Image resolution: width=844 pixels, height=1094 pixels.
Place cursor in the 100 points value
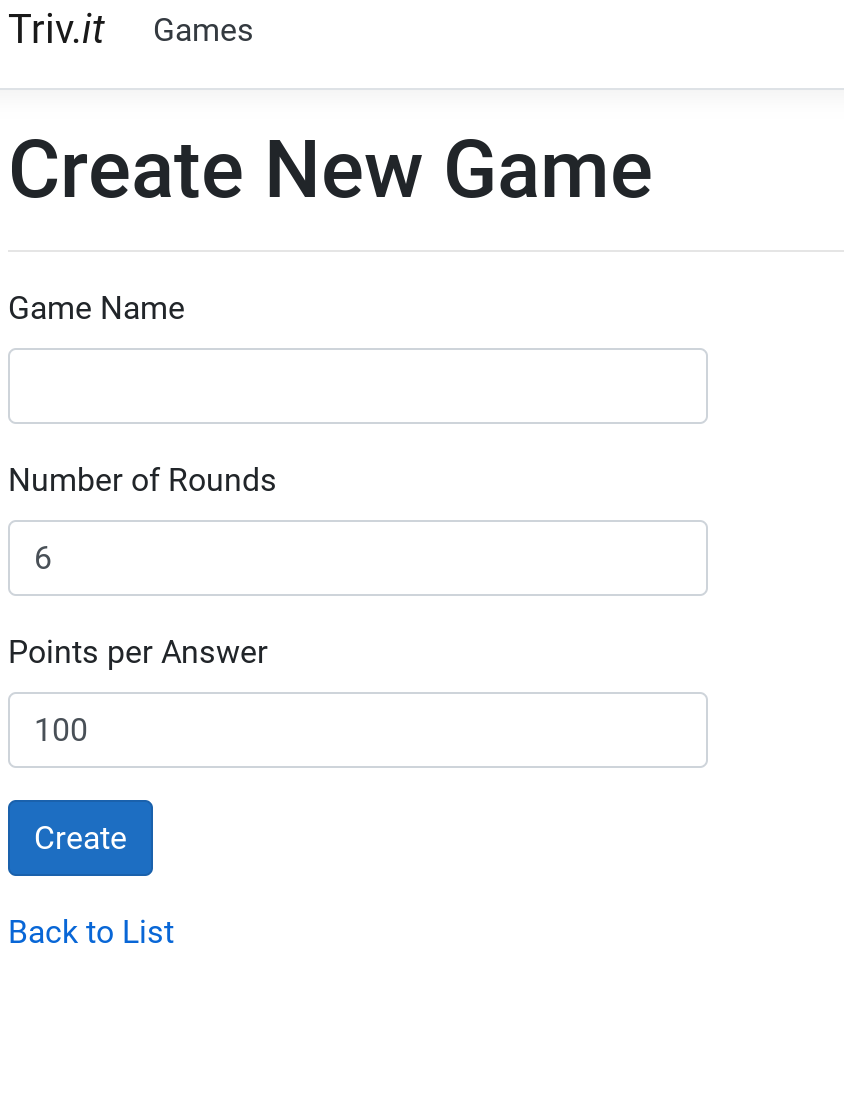(61, 730)
